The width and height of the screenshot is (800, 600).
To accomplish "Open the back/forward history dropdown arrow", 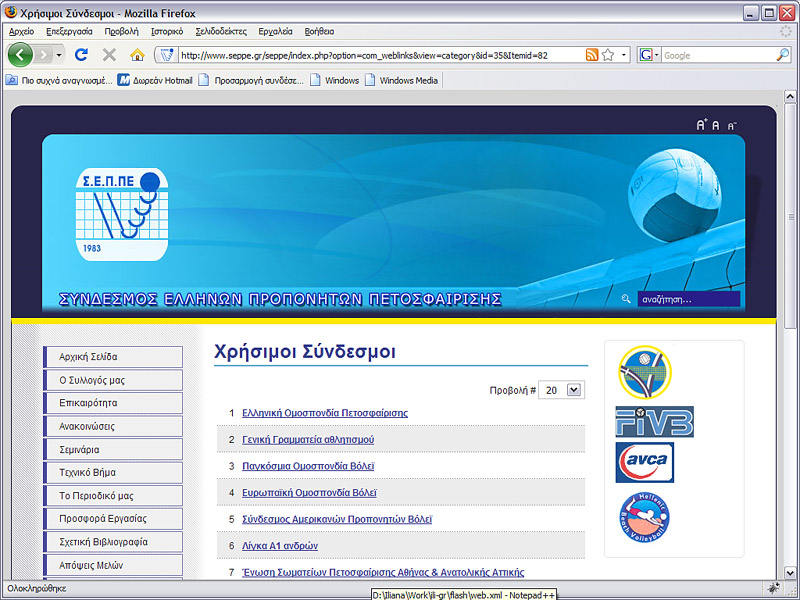I will pyautogui.click(x=59, y=55).
